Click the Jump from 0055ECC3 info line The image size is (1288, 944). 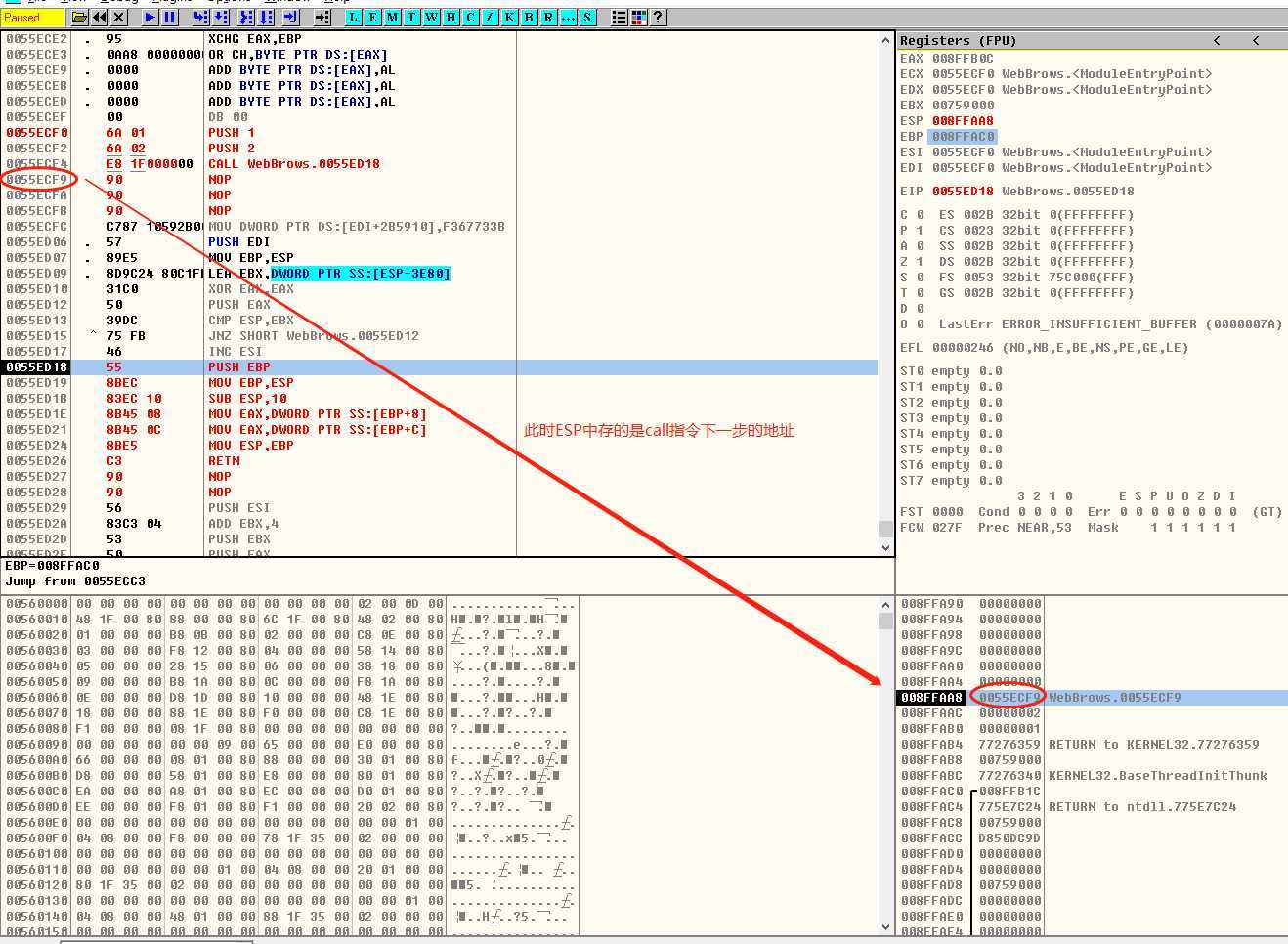75,581
